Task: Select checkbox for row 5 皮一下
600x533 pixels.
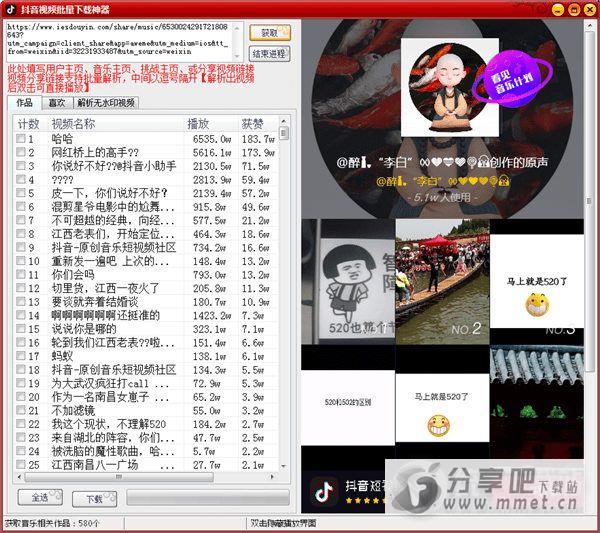Action: (21, 193)
